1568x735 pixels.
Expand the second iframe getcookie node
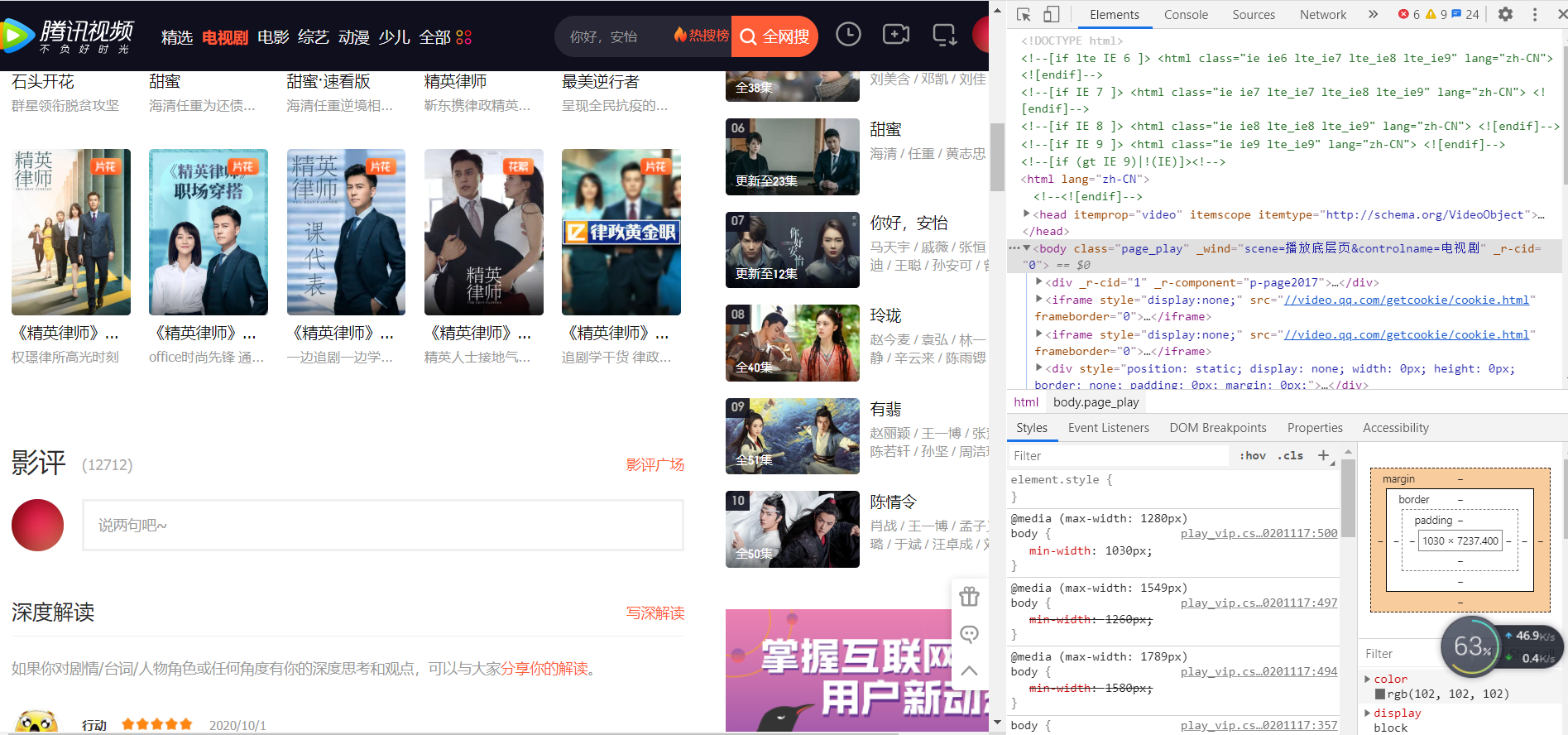tap(1039, 334)
